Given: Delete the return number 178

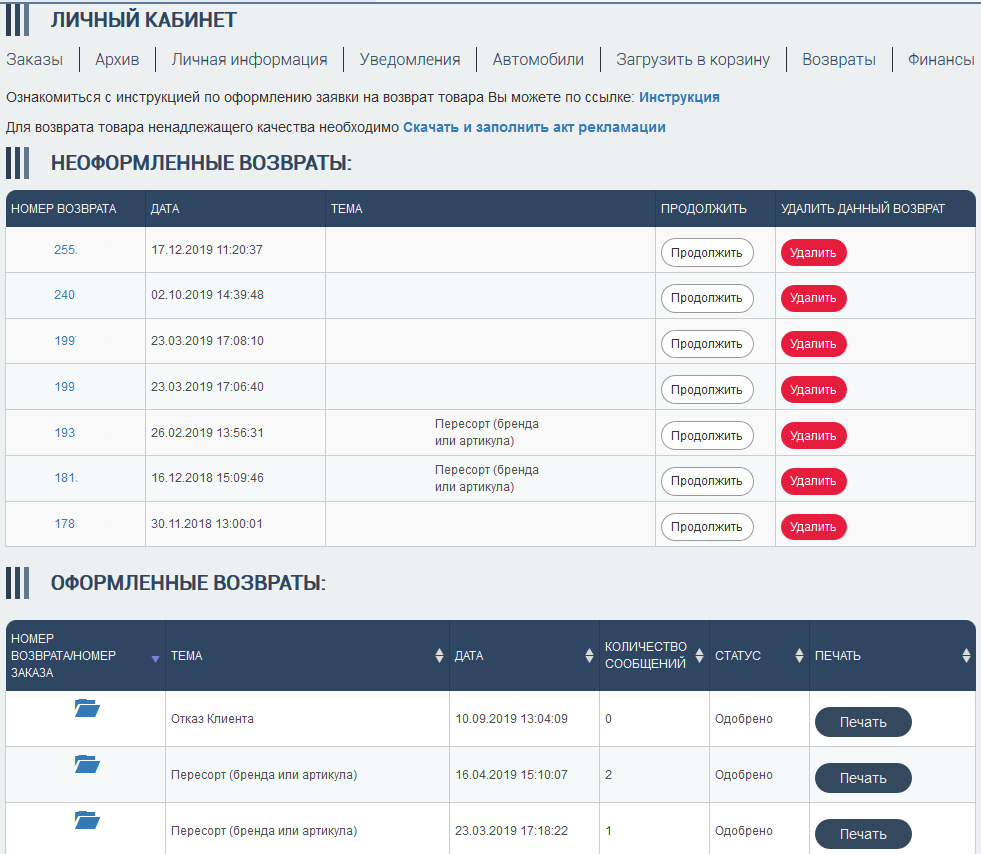Looking at the screenshot, I should click(813, 527).
